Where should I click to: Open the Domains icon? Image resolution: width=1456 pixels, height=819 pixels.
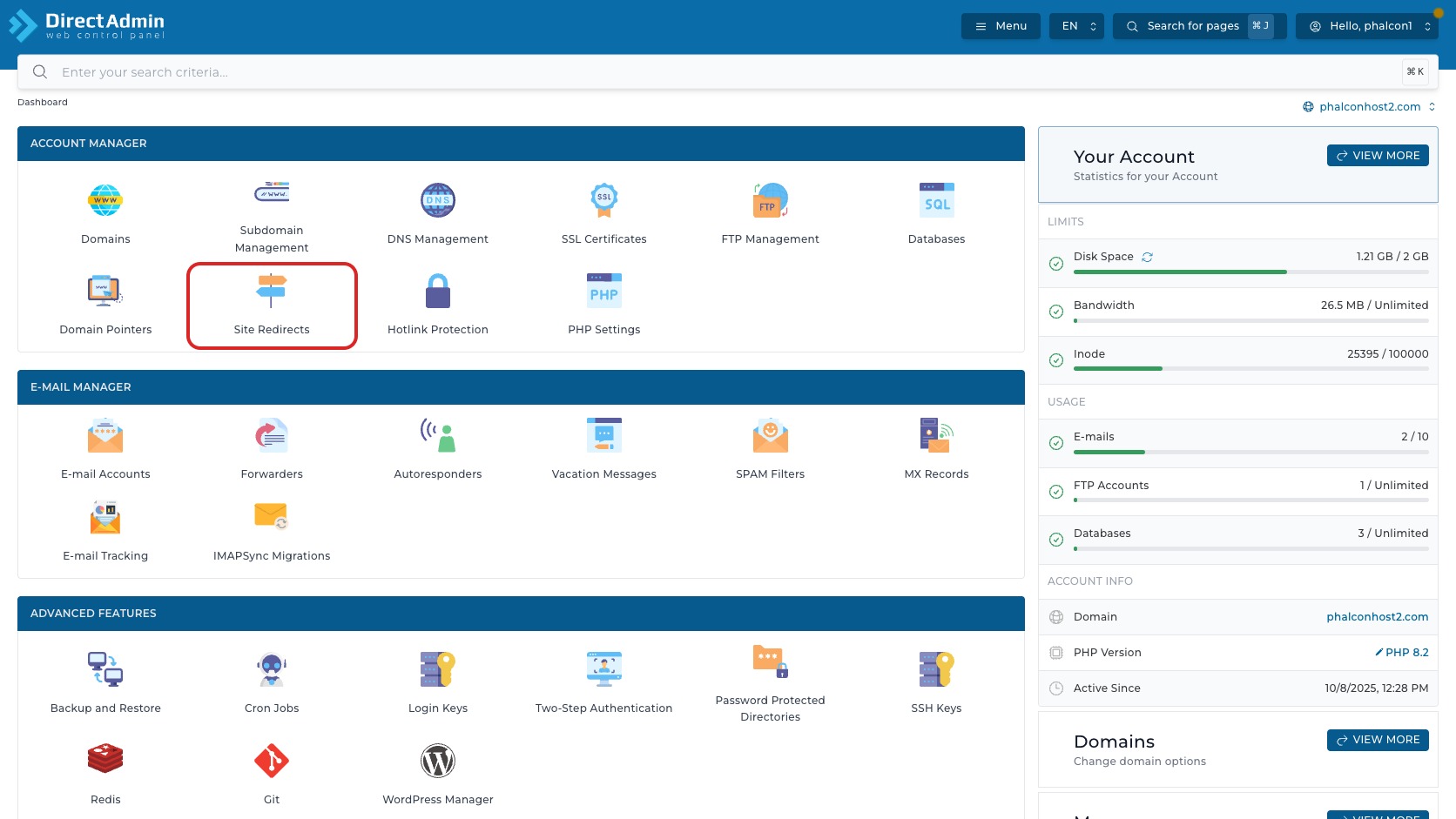tap(105, 201)
